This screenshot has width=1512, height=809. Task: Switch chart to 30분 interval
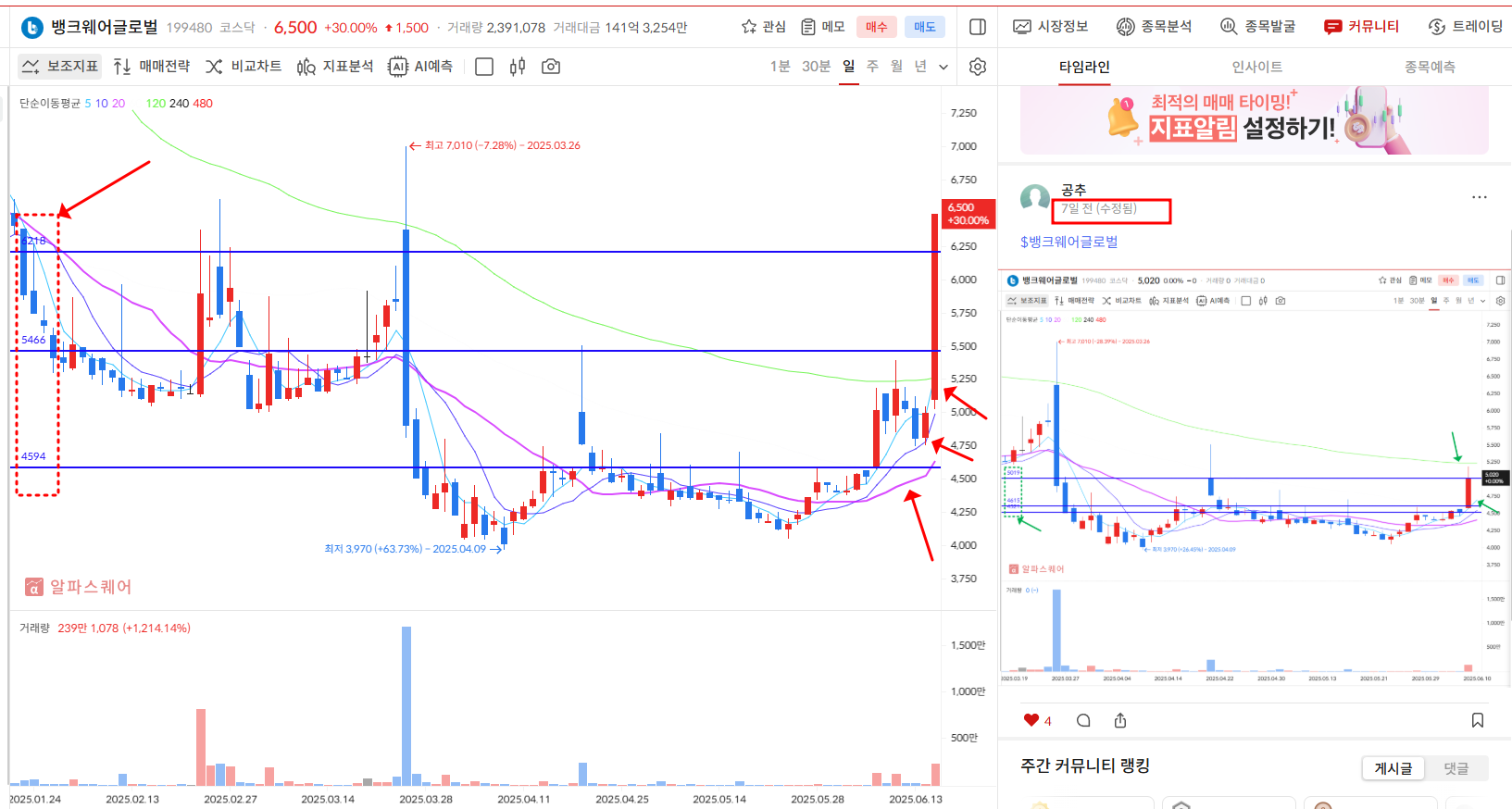[x=816, y=67]
